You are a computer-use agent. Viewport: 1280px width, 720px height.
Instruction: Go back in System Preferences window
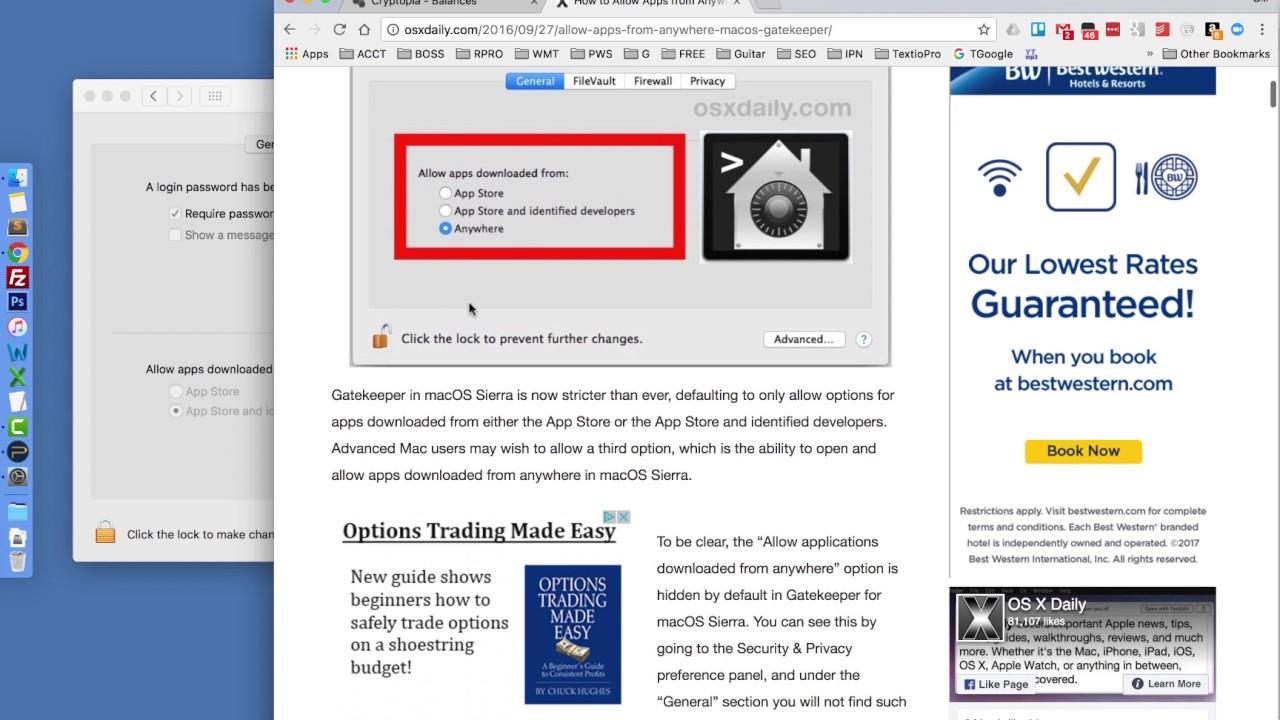[153, 96]
